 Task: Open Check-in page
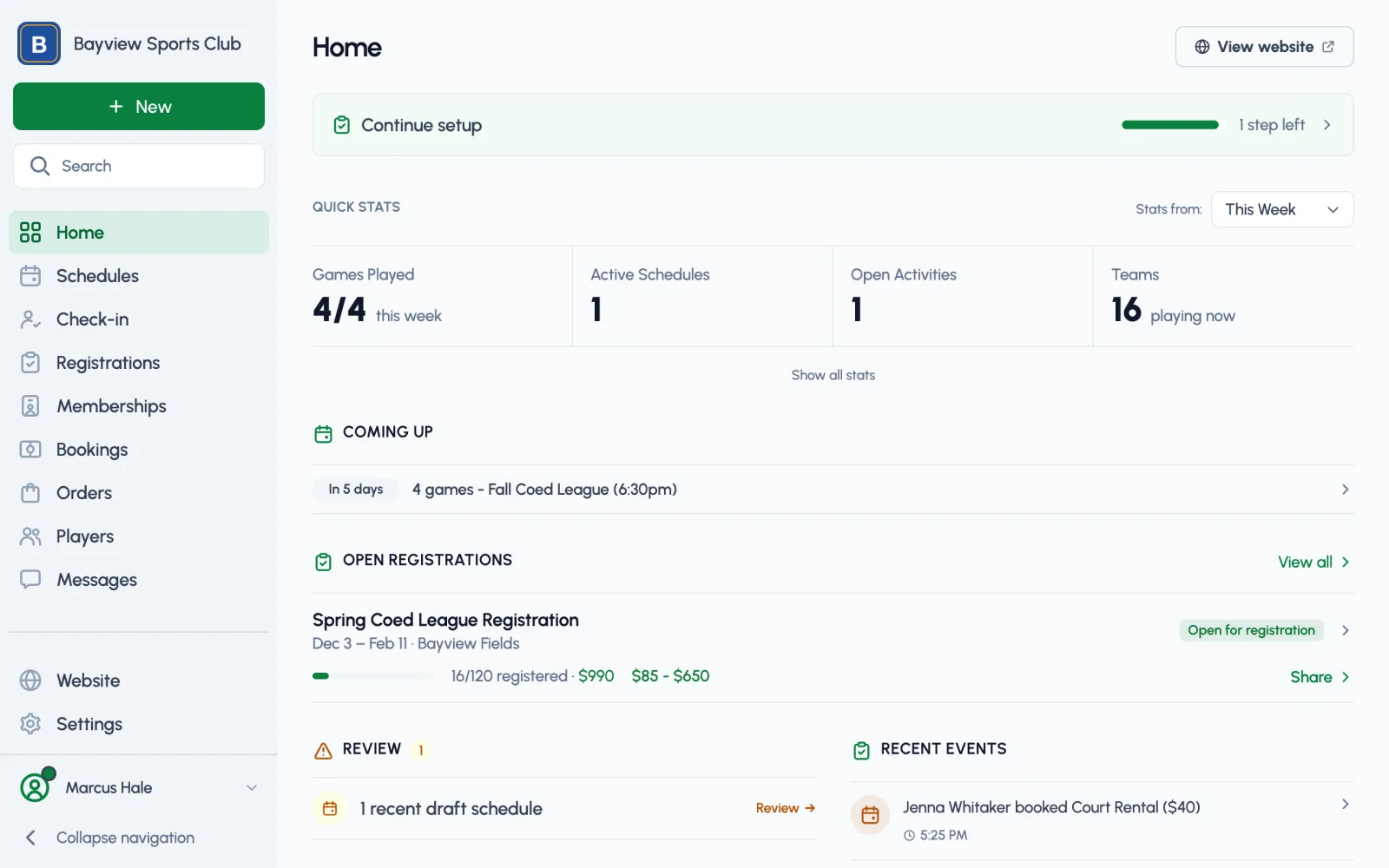[x=139, y=319]
